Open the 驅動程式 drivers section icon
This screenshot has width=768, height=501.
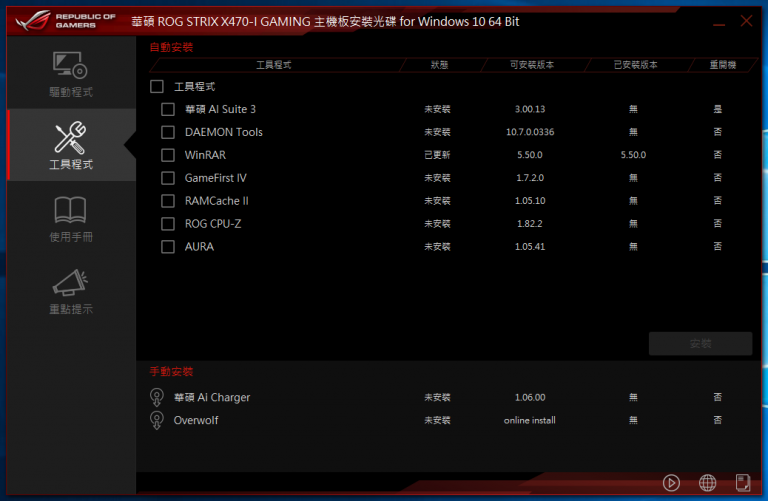coord(70,65)
